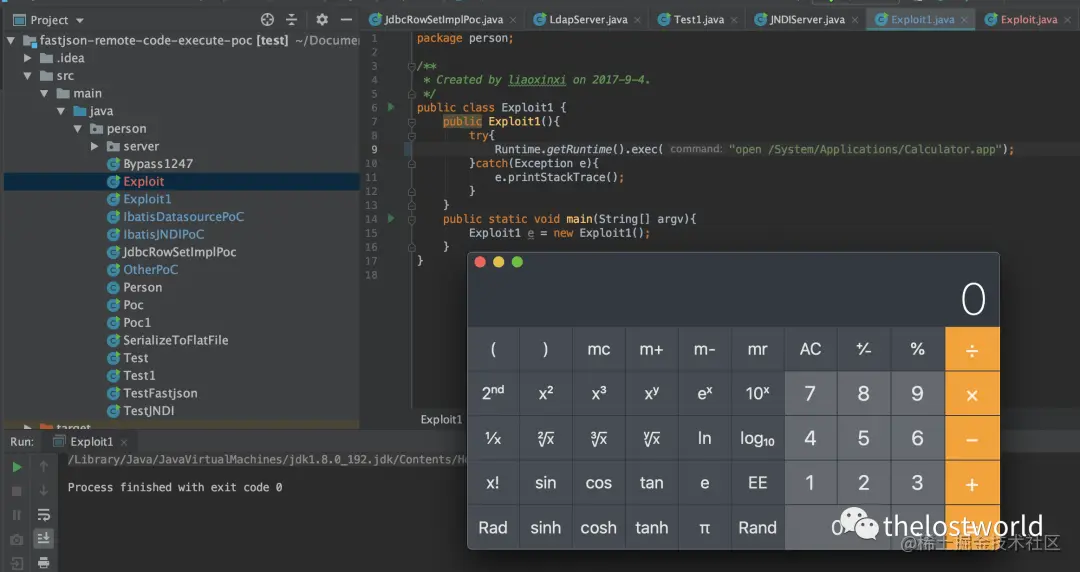
Task: Expand the server package
Action: click(x=94, y=146)
